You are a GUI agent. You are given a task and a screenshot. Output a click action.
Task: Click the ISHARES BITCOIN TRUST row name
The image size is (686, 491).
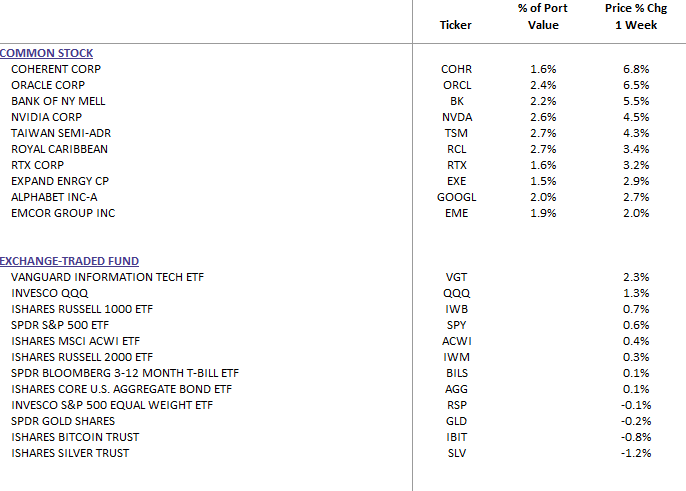[x=75, y=437]
